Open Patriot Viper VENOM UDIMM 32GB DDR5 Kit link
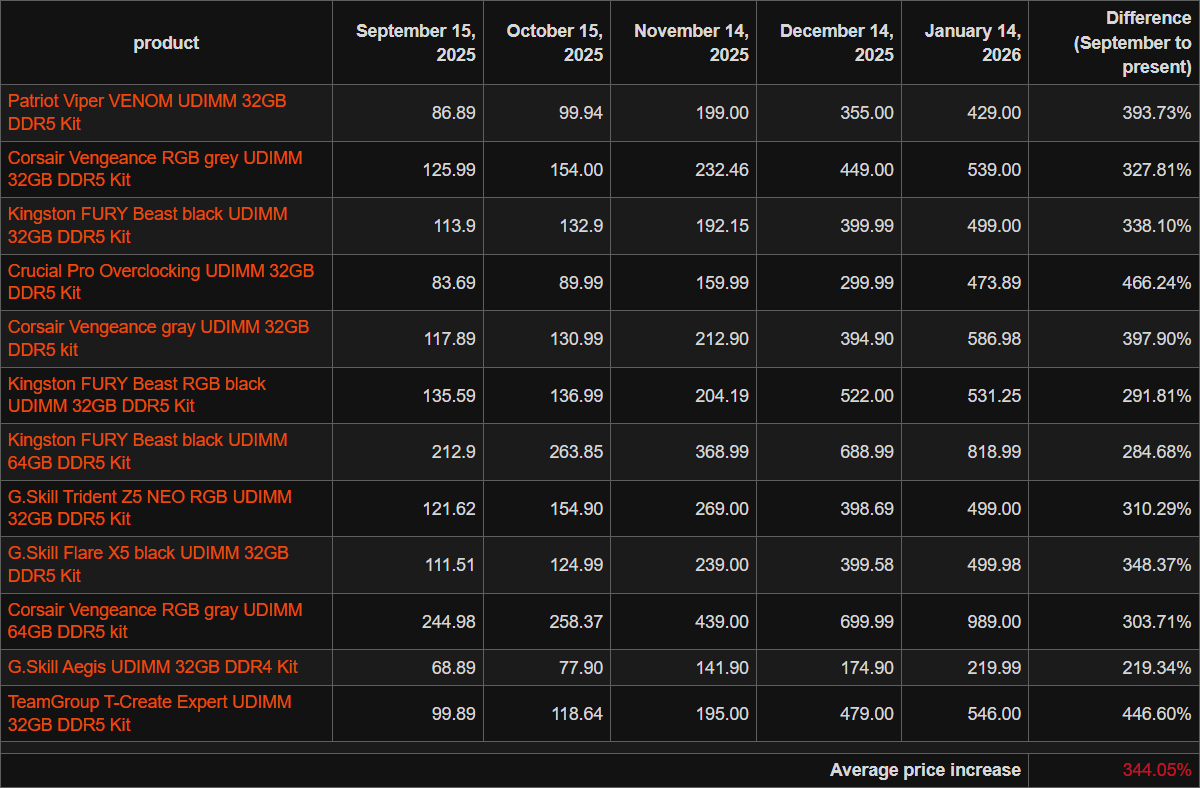1200x788 pixels. 147,112
